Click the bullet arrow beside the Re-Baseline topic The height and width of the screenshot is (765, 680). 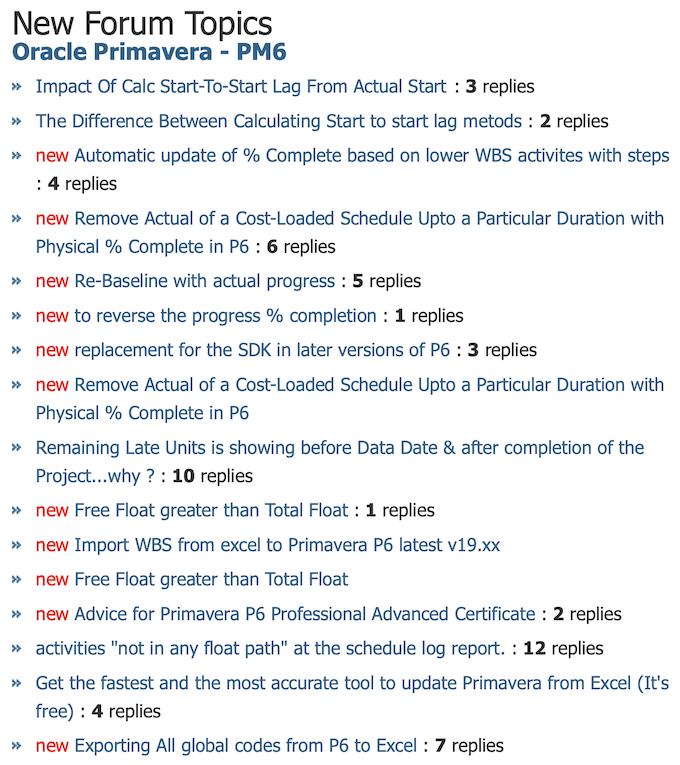pyautogui.click(x=17, y=282)
